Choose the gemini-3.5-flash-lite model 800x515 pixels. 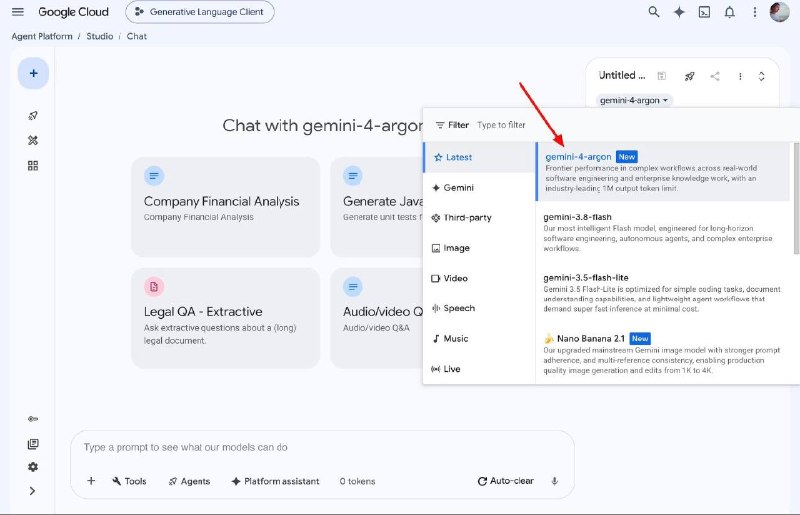pos(662,293)
